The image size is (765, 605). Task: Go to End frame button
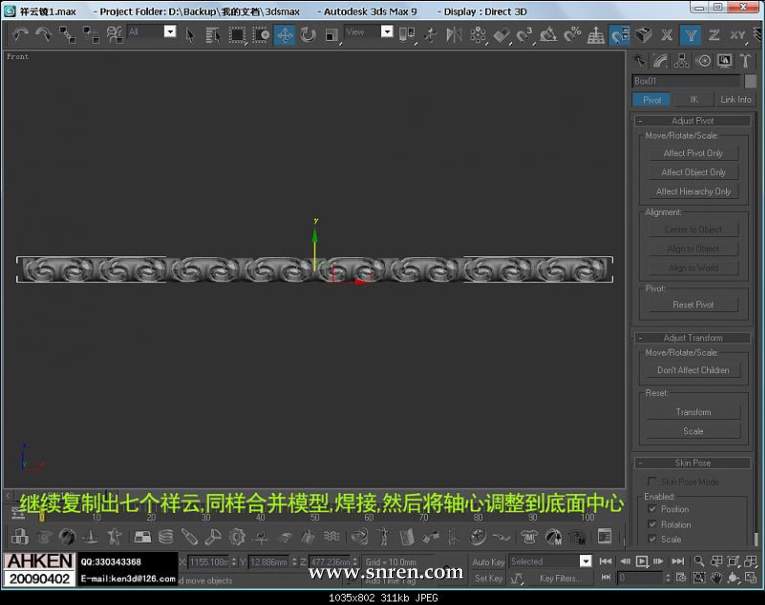[678, 562]
